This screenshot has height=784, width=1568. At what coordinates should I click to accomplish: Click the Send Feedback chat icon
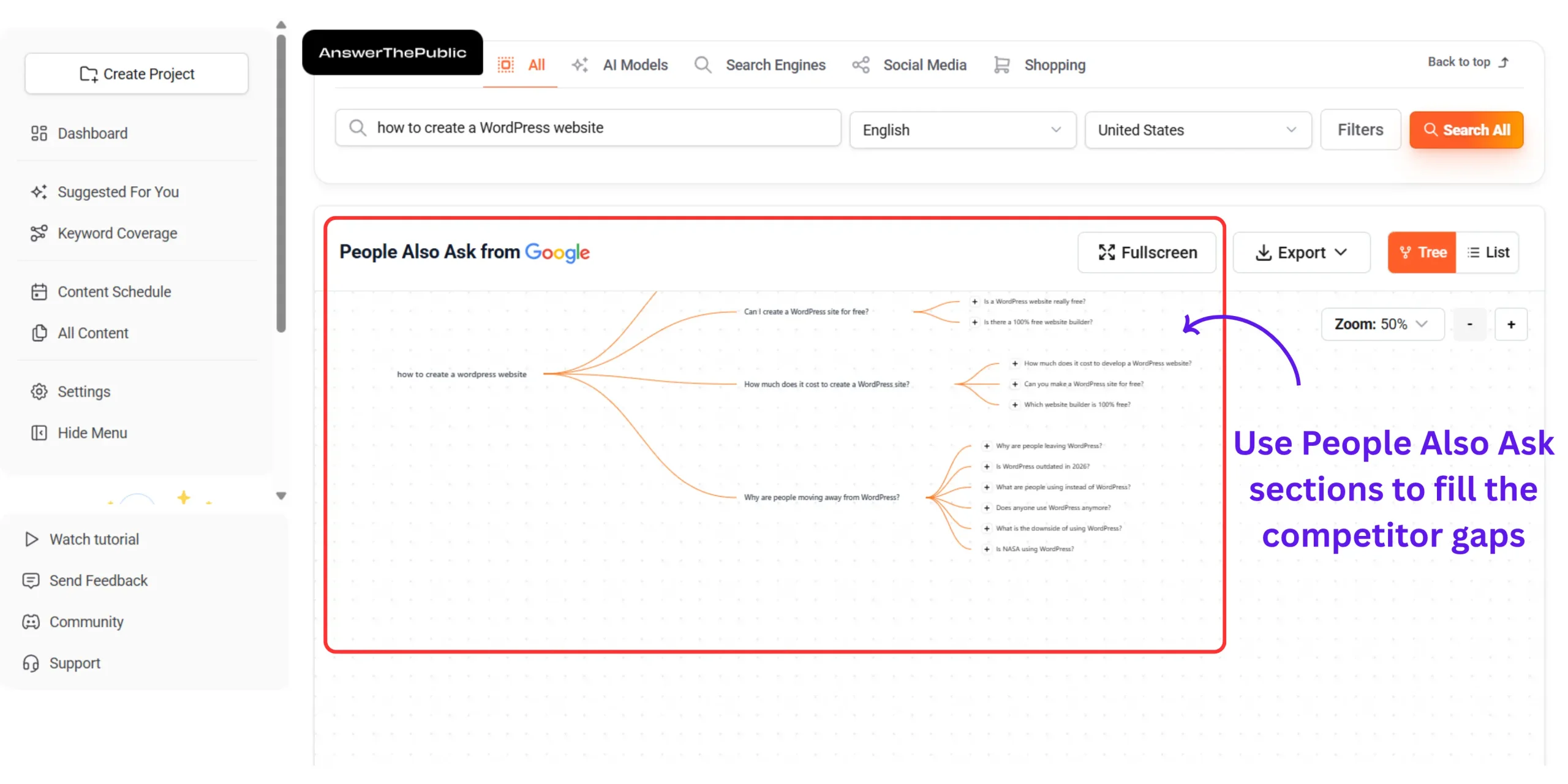point(31,580)
